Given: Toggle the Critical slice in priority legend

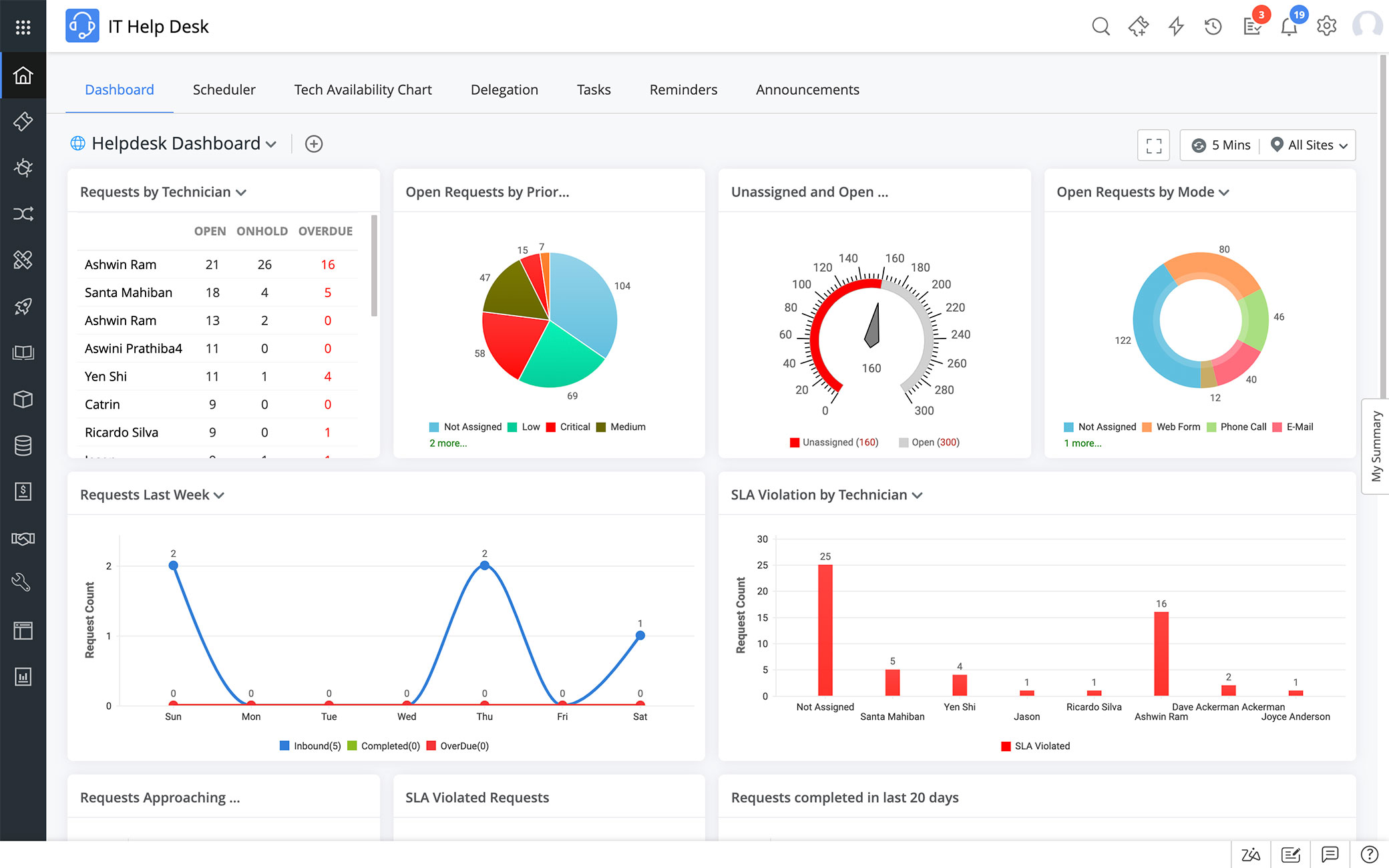Looking at the screenshot, I should pyautogui.click(x=569, y=427).
